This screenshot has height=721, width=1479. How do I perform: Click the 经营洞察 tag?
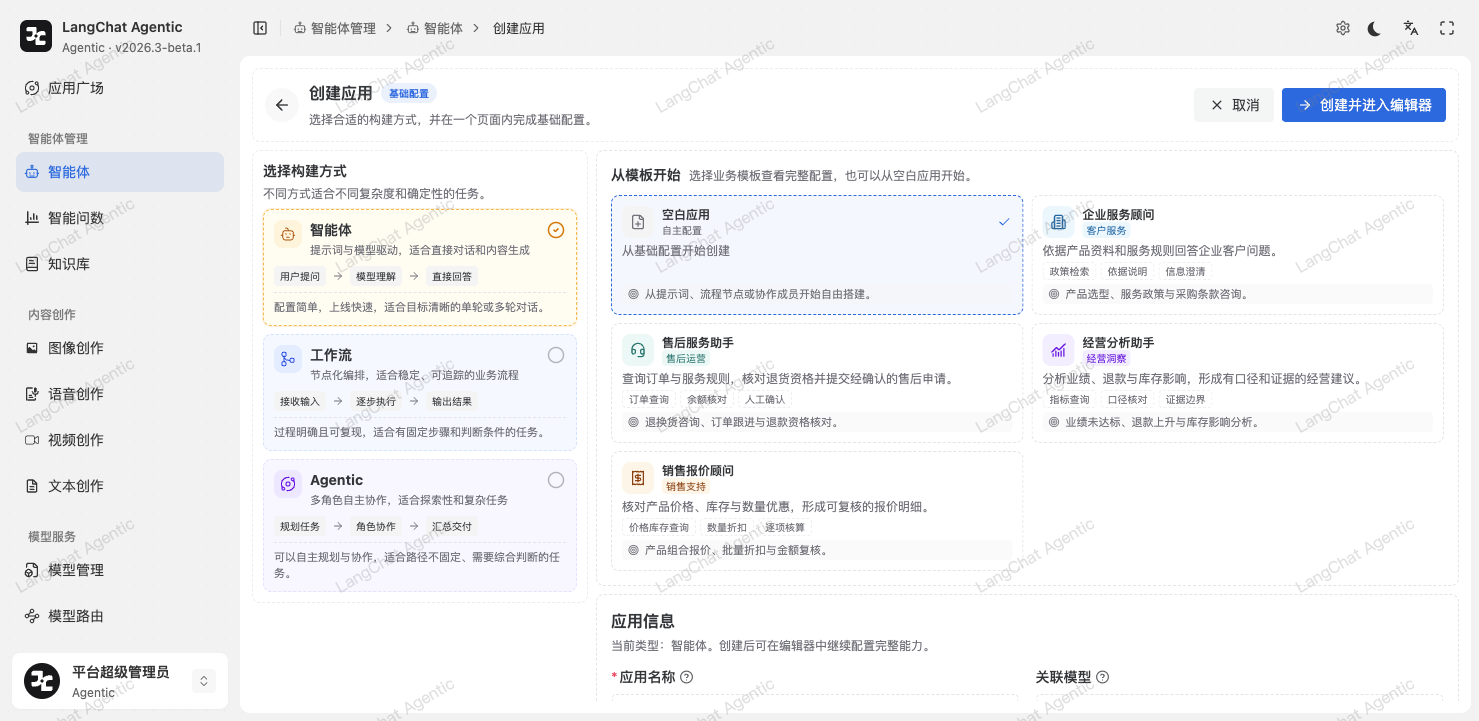click(x=1107, y=359)
